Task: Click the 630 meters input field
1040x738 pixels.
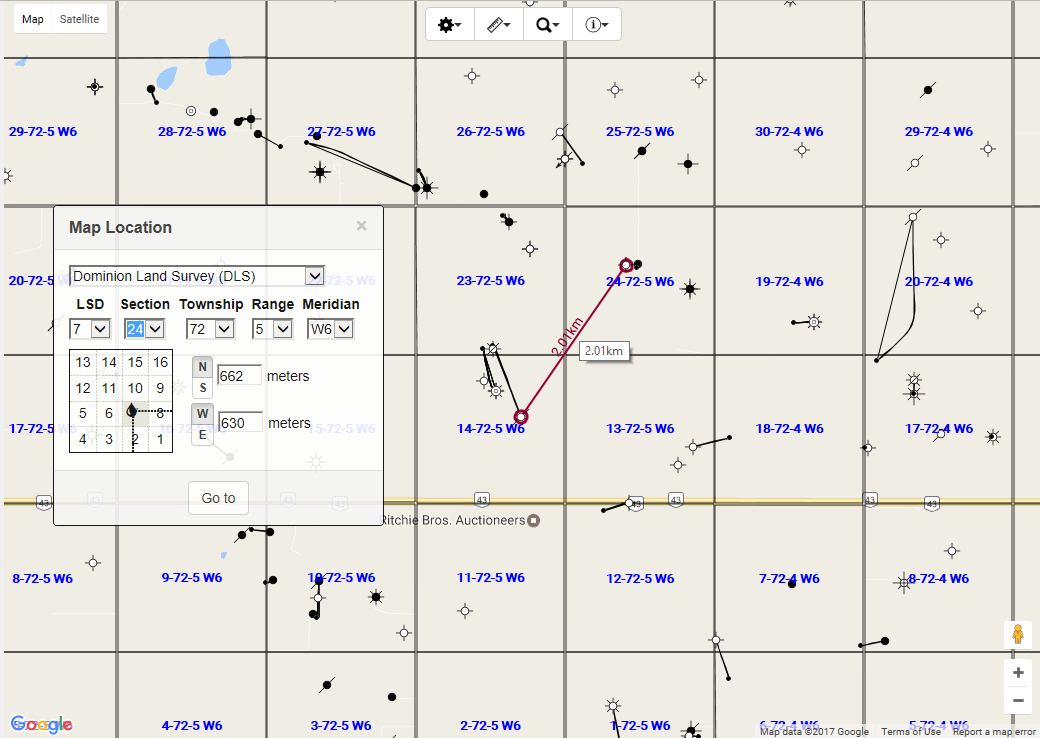Action: (x=241, y=423)
